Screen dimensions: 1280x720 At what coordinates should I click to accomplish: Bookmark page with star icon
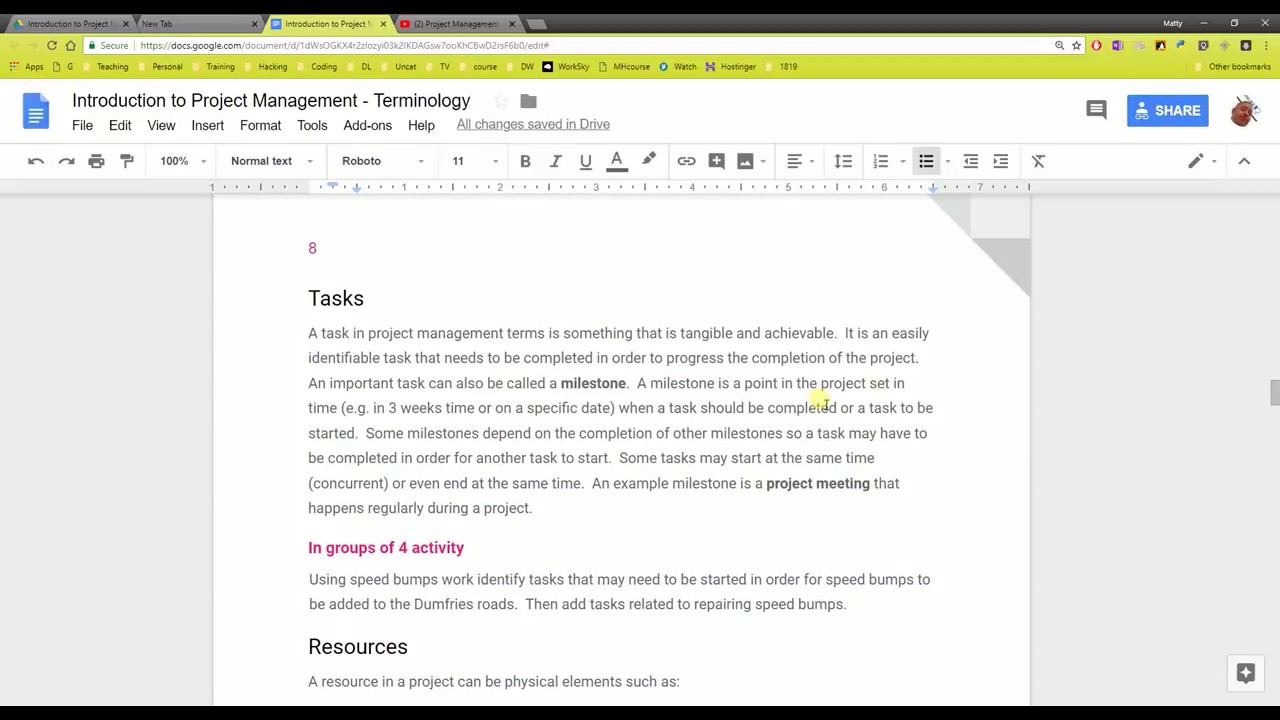(x=1076, y=45)
